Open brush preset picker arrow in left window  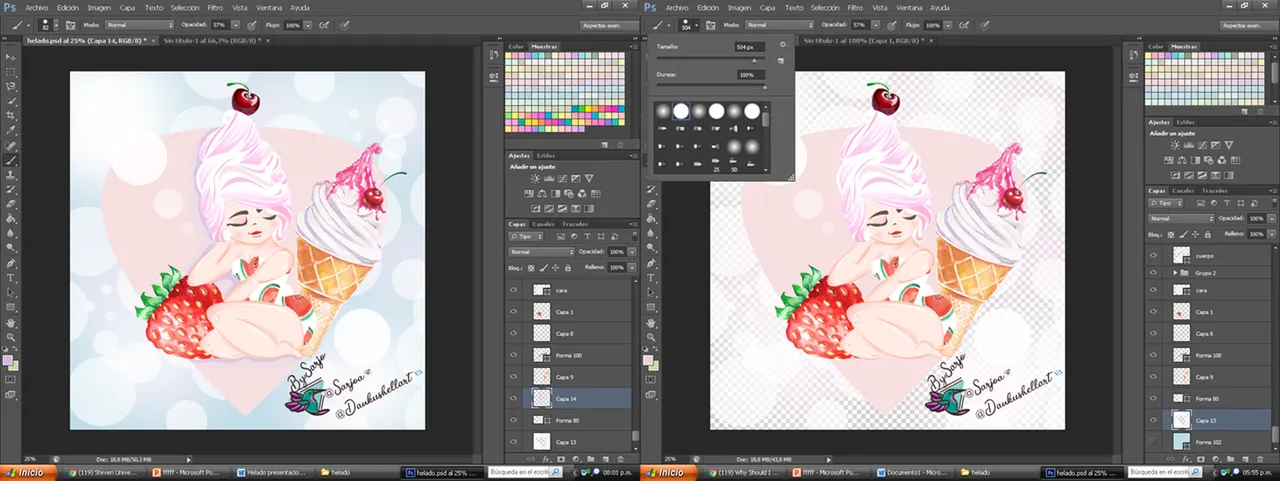(x=57, y=23)
